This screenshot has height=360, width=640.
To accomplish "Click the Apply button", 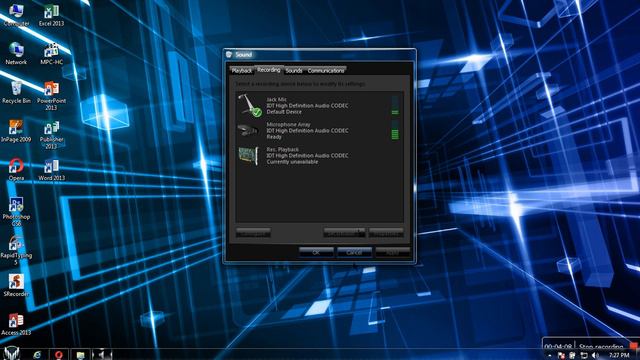I will click(x=392, y=253).
